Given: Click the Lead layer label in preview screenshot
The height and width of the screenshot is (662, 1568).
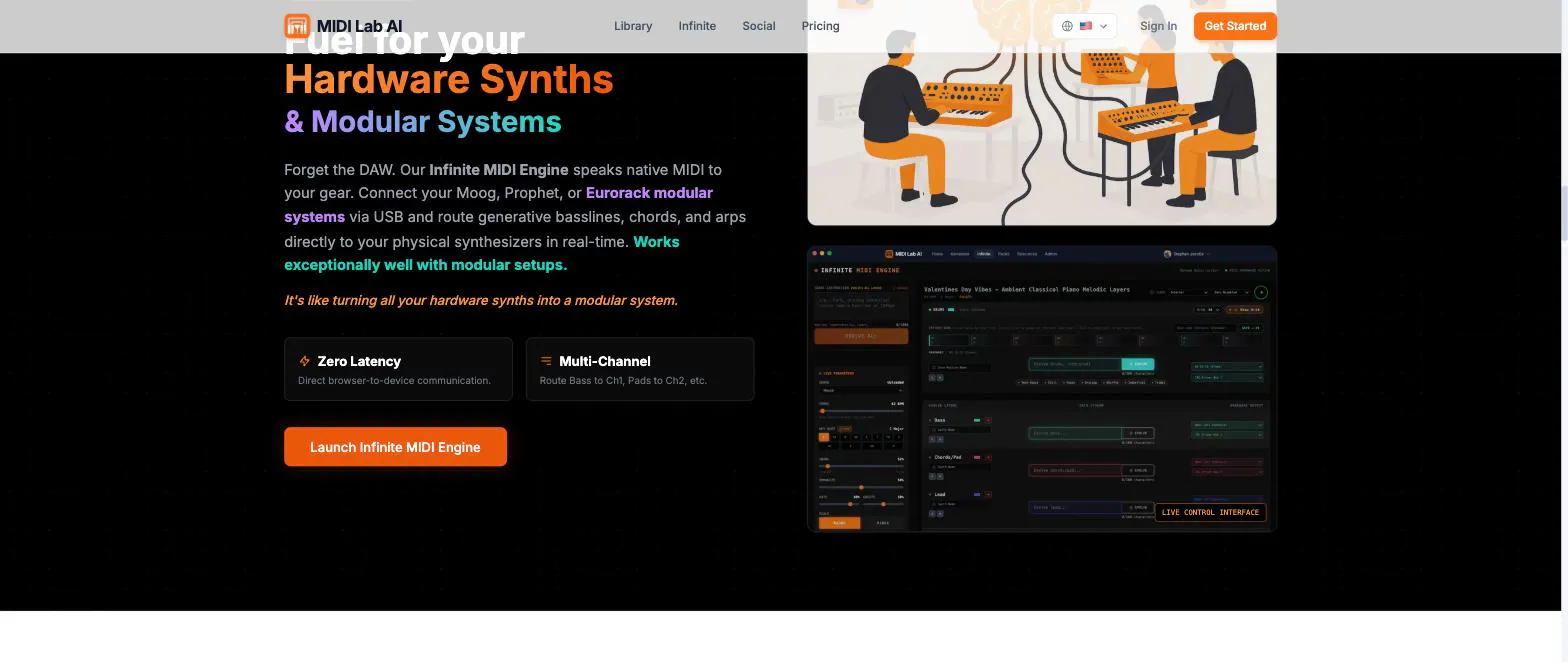Looking at the screenshot, I should (940, 494).
